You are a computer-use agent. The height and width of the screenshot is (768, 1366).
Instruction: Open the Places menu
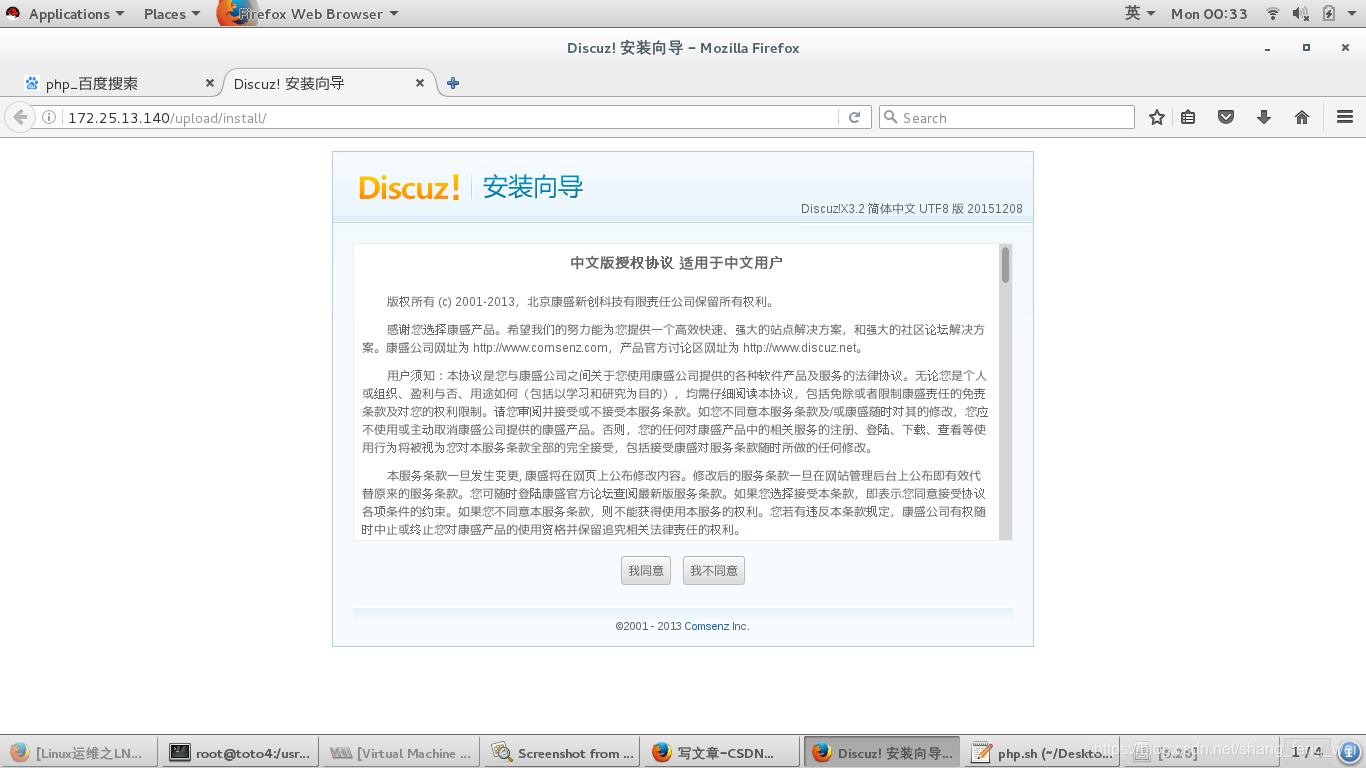(171, 14)
